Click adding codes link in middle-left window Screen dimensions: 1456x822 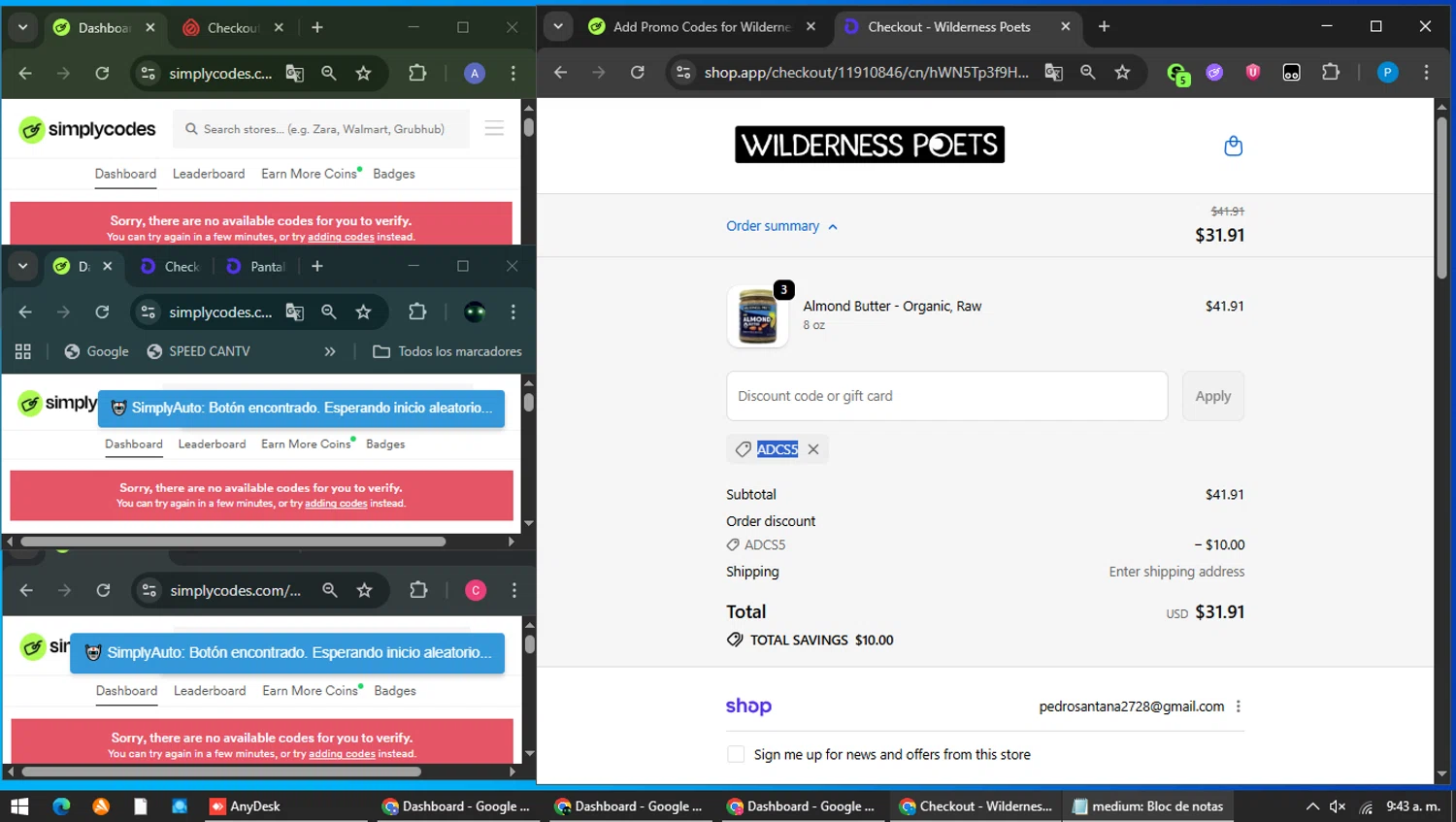point(336,504)
